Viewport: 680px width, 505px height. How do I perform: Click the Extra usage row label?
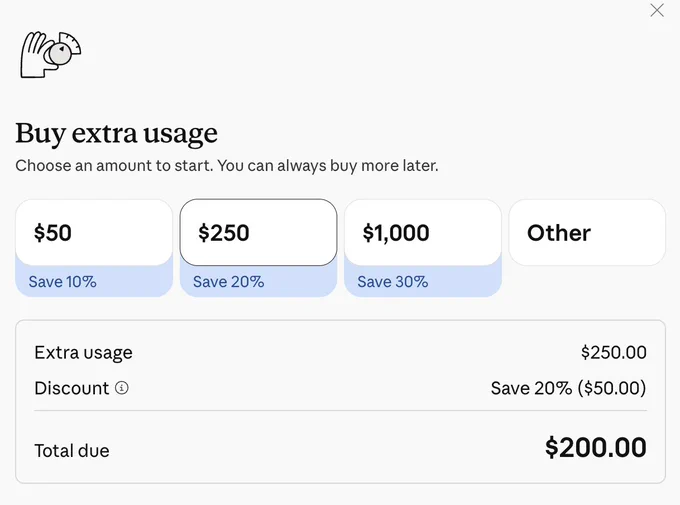[83, 353]
